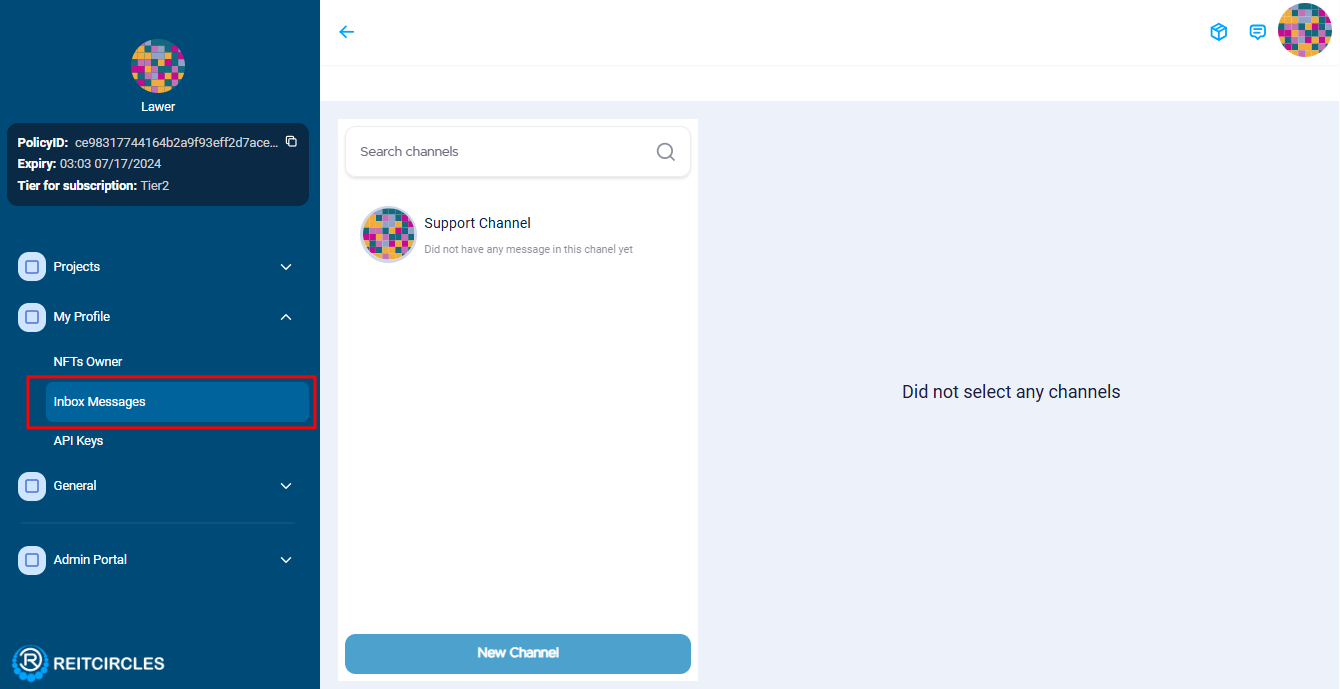Click the search magnifier icon

coord(666,152)
